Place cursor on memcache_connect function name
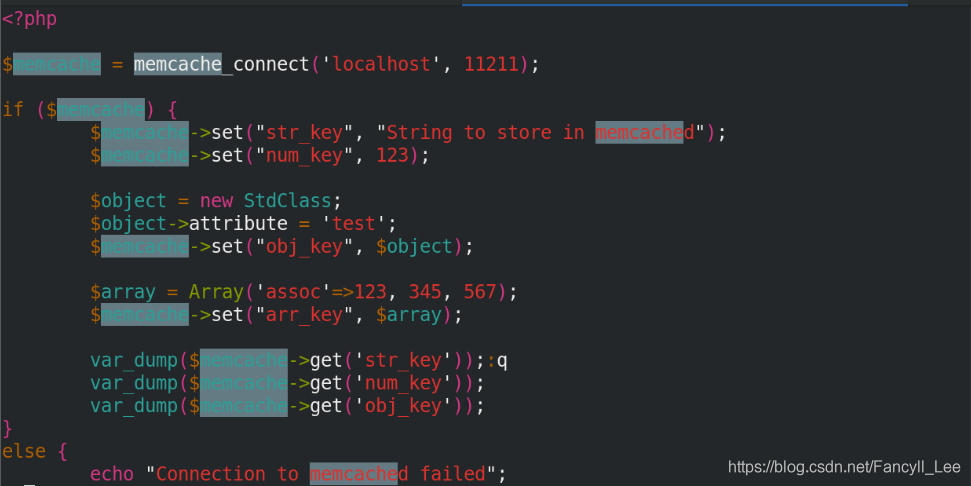The width and height of the screenshot is (971, 486). click(222, 64)
